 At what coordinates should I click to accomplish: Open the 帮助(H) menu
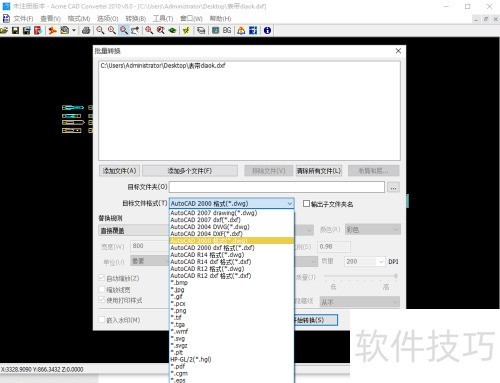[220, 19]
